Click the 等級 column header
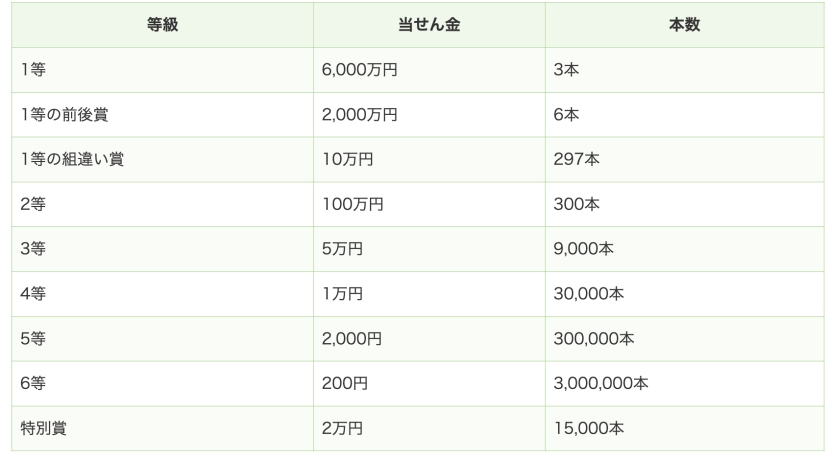This screenshot has width=830, height=458. coord(161,25)
